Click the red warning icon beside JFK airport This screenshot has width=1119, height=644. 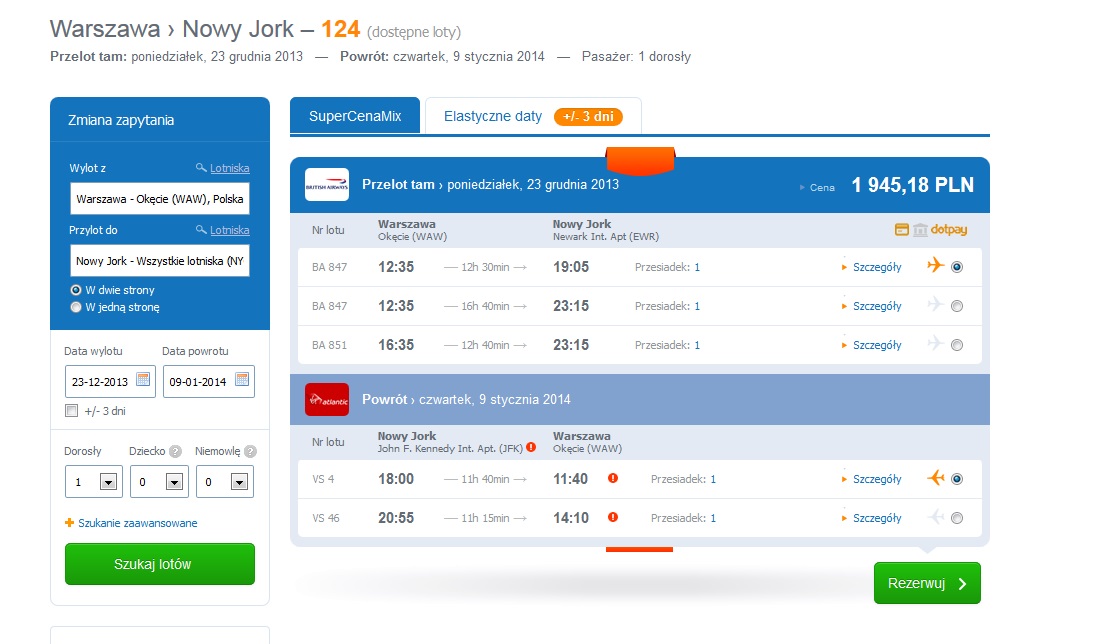tap(531, 448)
